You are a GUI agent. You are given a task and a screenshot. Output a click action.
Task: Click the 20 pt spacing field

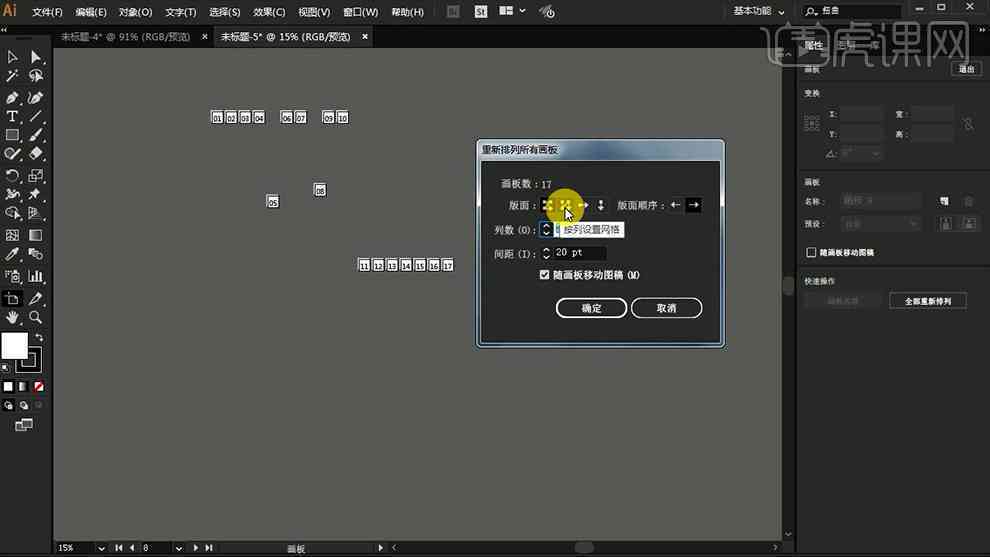[x=579, y=253]
